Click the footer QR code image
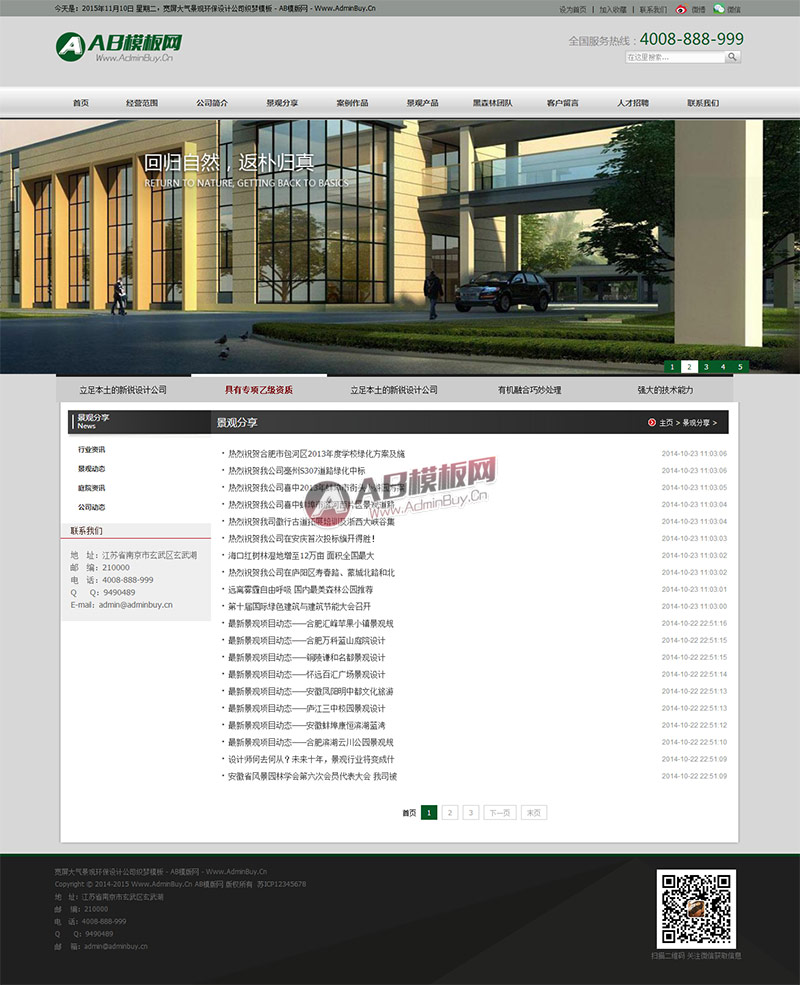 [696, 909]
